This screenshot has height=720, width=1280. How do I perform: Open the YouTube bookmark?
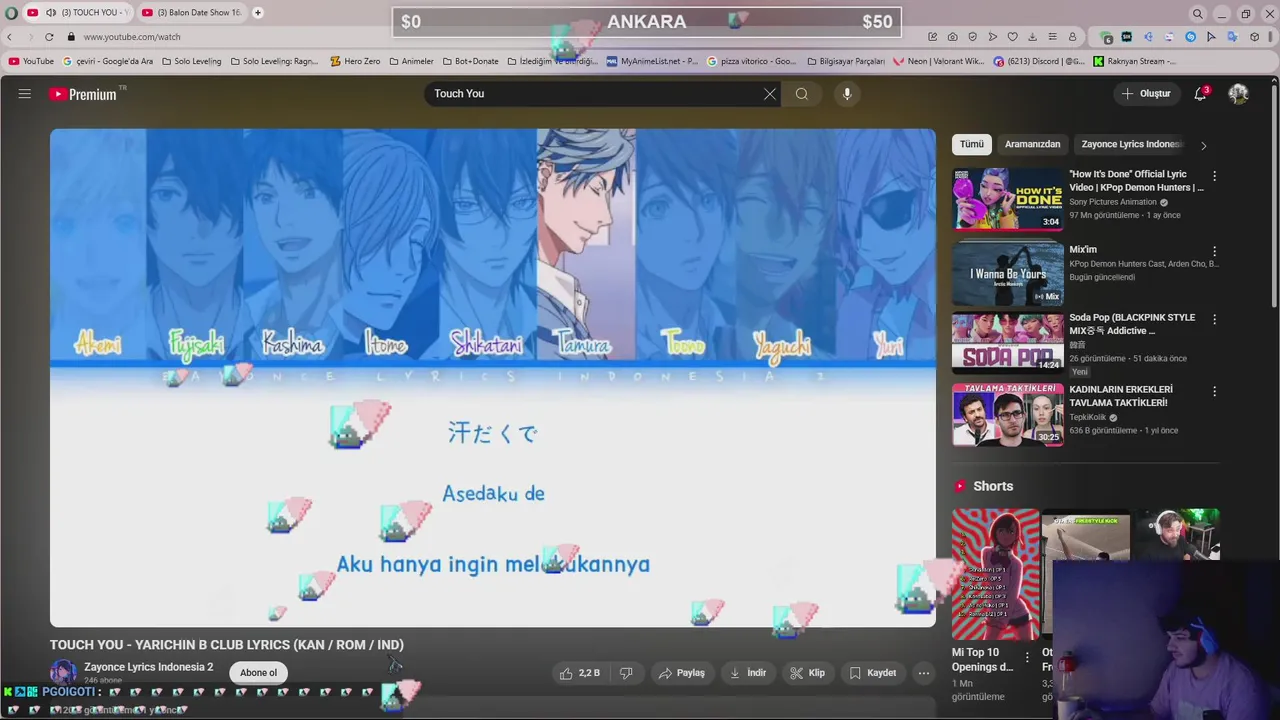pos(31,61)
